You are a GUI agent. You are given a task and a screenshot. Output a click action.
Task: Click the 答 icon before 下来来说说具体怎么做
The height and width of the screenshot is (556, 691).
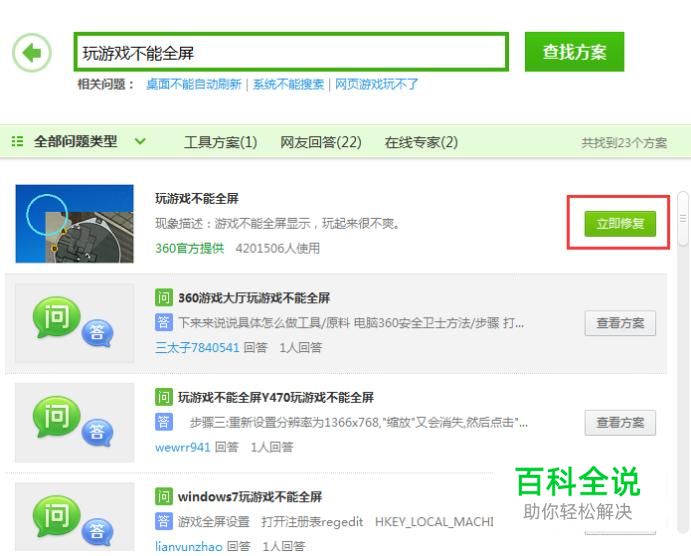tap(163, 322)
